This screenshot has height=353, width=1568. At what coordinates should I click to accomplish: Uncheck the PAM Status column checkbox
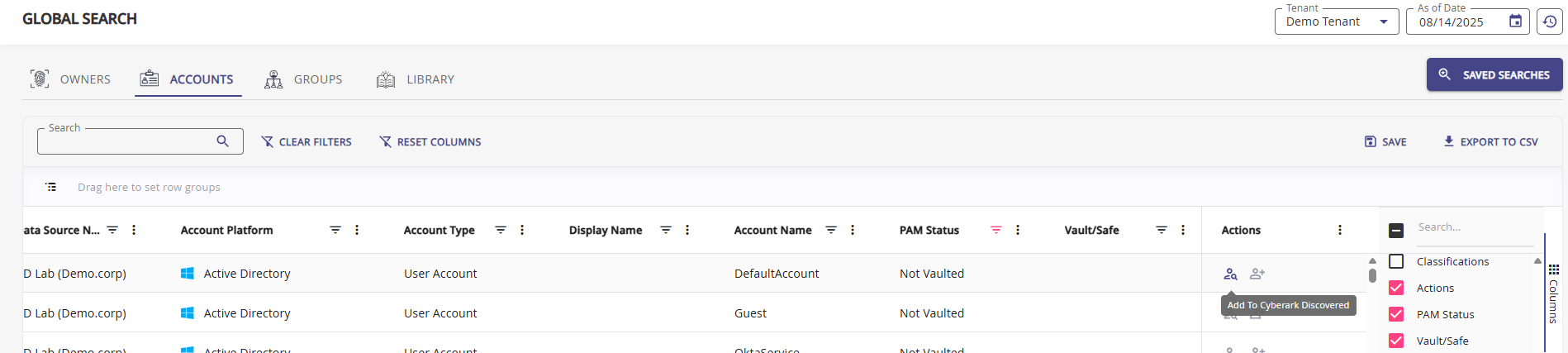click(x=1396, y=314)
